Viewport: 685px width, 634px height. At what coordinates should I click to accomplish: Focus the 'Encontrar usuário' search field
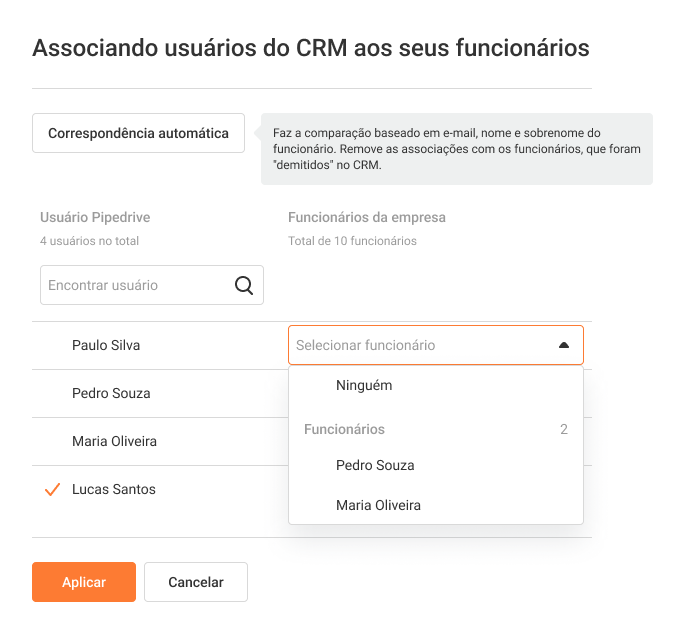[135, 285]
